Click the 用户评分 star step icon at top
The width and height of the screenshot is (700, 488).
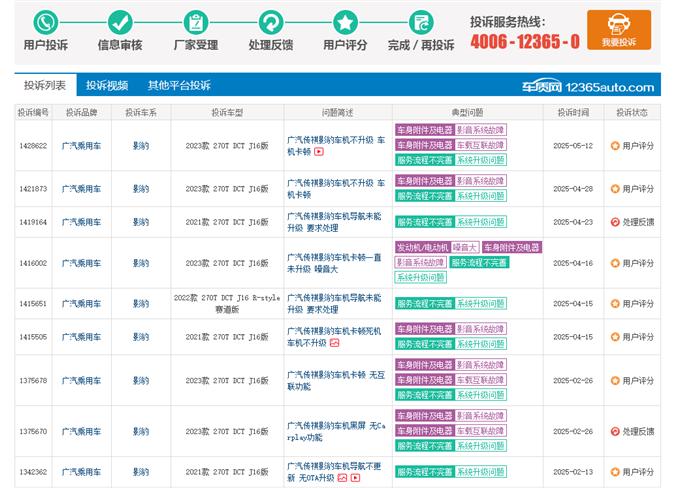(345, 22)
